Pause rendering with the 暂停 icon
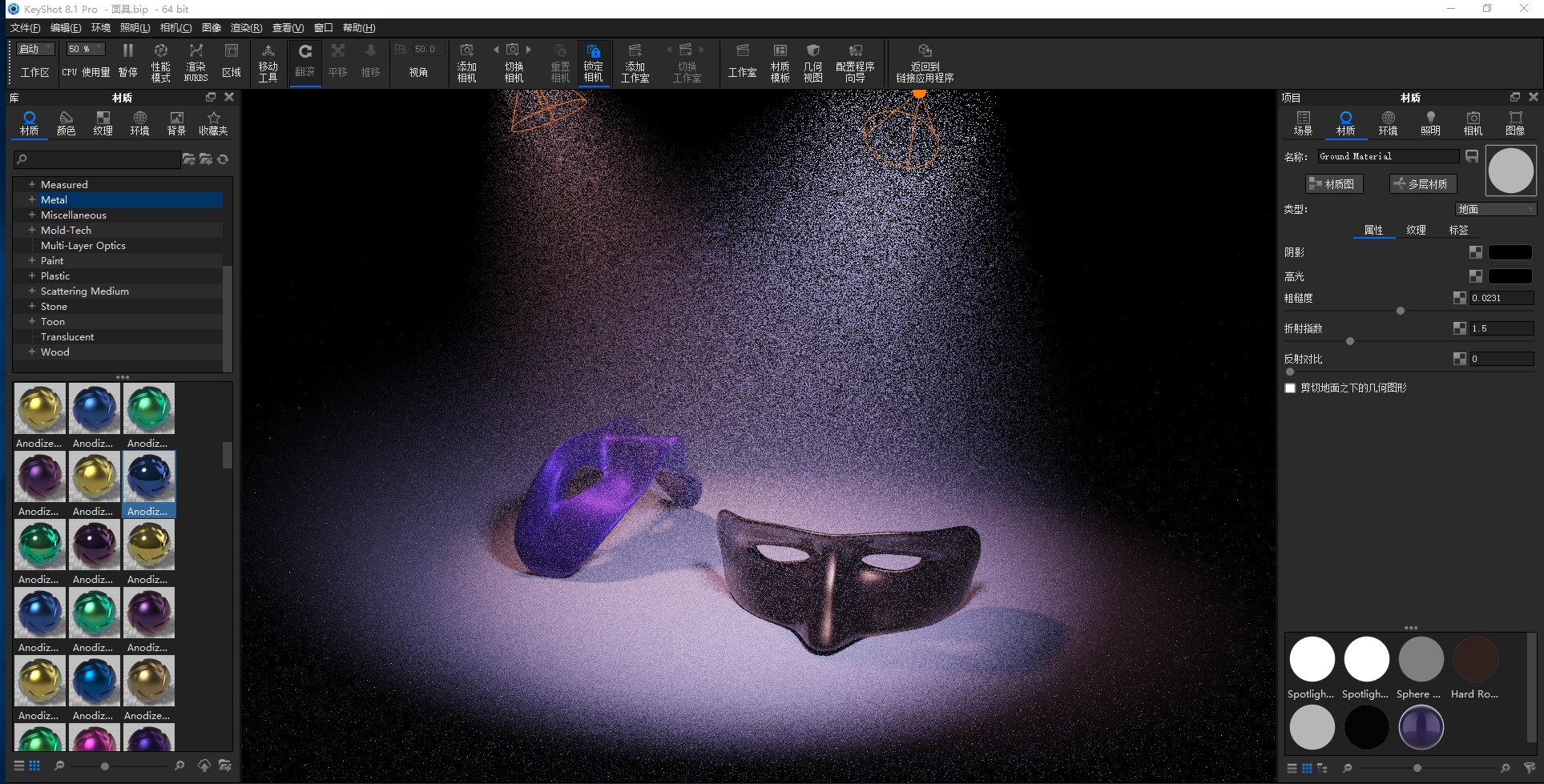This screenshot has width=1544, height=784. coord(127,61)
